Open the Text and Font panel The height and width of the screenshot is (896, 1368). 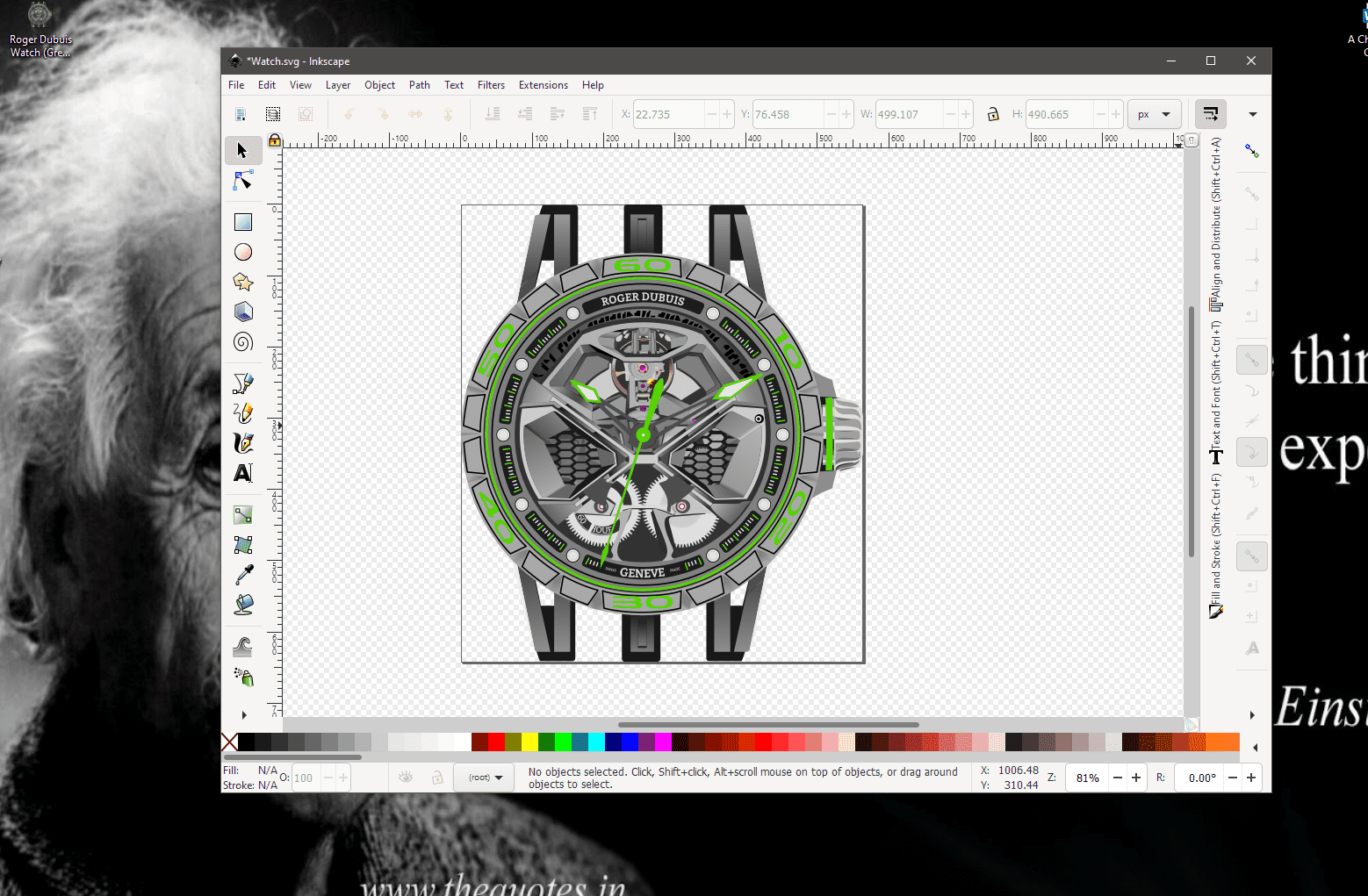pyautogui.click(x=1216, y=393)
